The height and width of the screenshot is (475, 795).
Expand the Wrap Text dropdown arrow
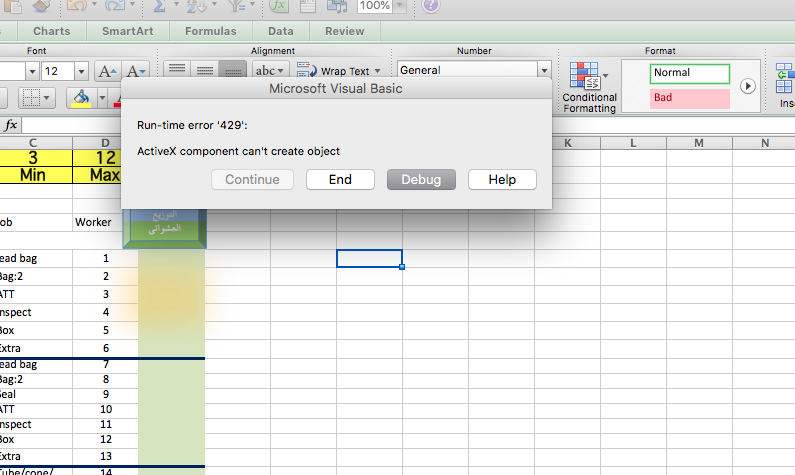point(377,71)
